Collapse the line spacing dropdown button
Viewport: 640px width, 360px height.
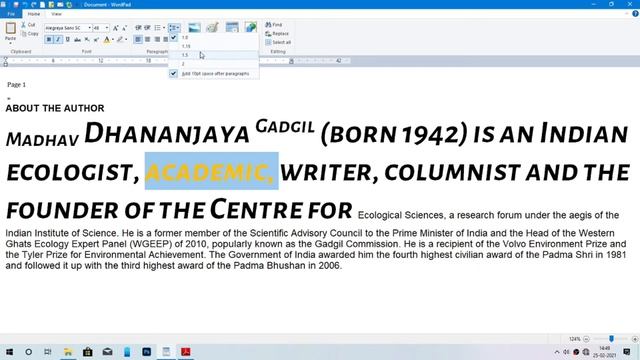tap(174, 28)
